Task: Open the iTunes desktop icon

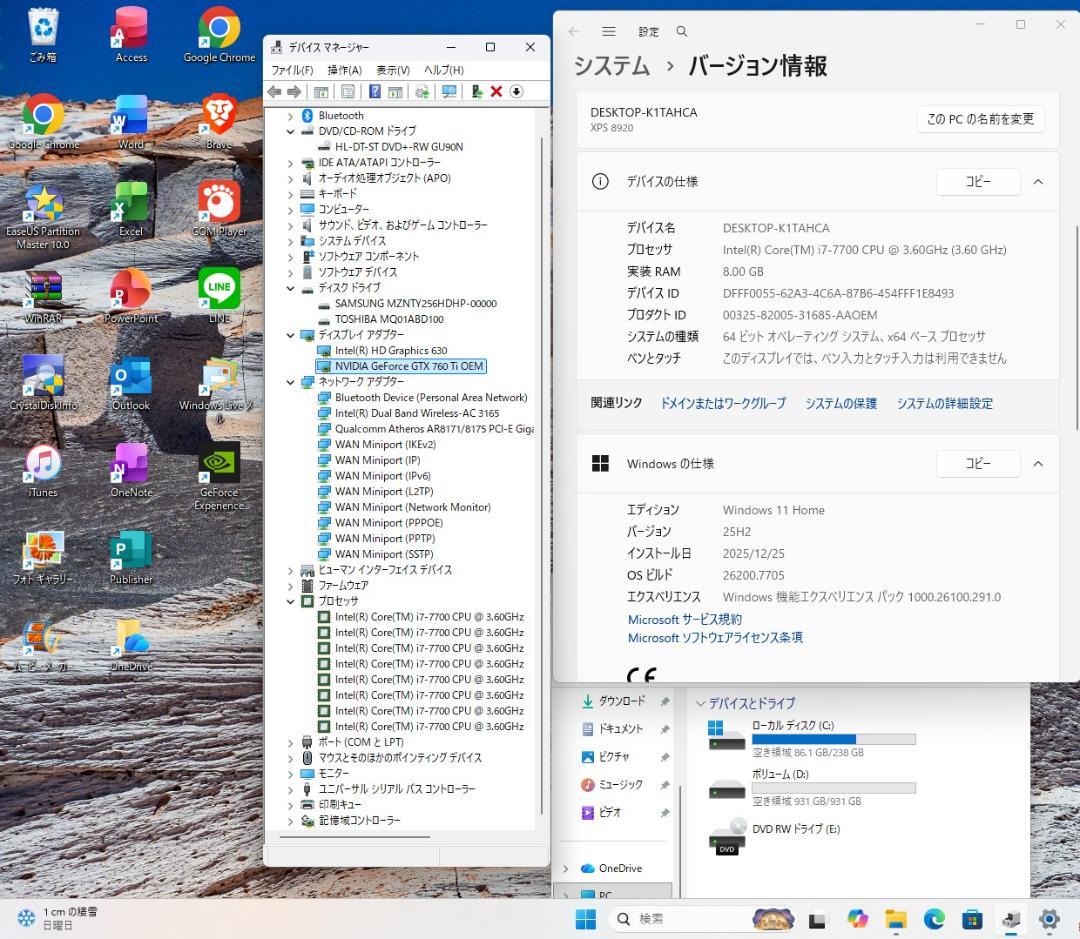Action: pos(43,470)
